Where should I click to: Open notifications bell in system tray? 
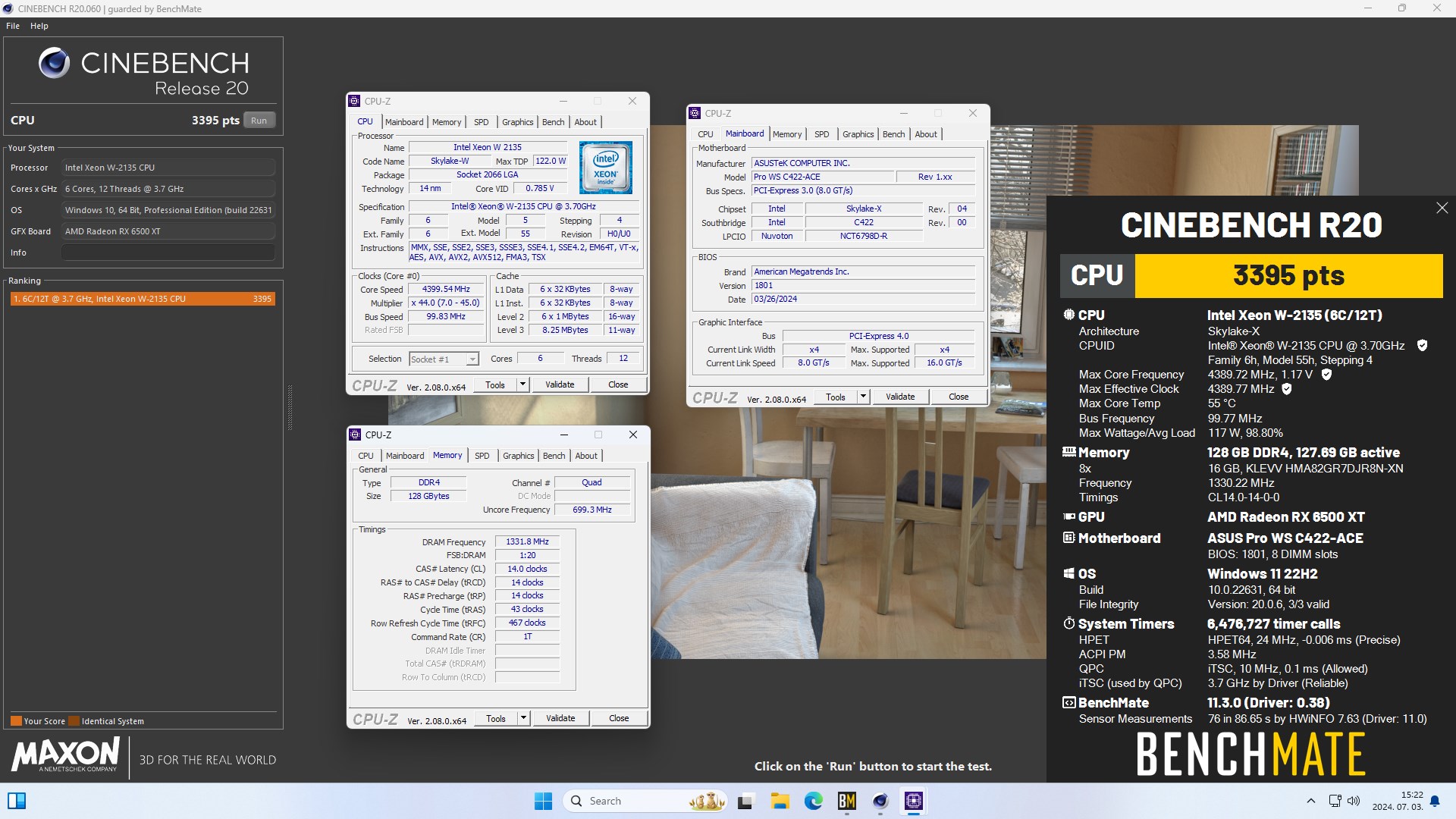click(1435, 801)
